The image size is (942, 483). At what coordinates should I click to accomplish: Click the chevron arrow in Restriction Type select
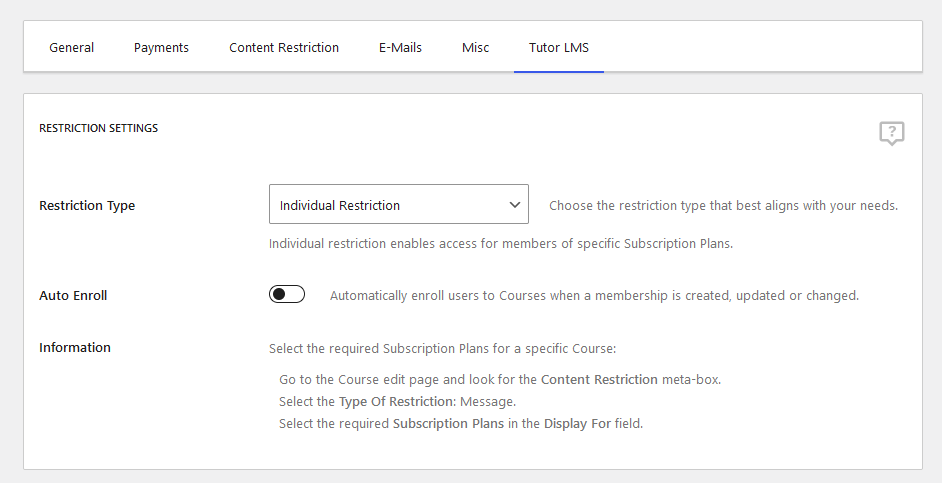coord(514,205)
